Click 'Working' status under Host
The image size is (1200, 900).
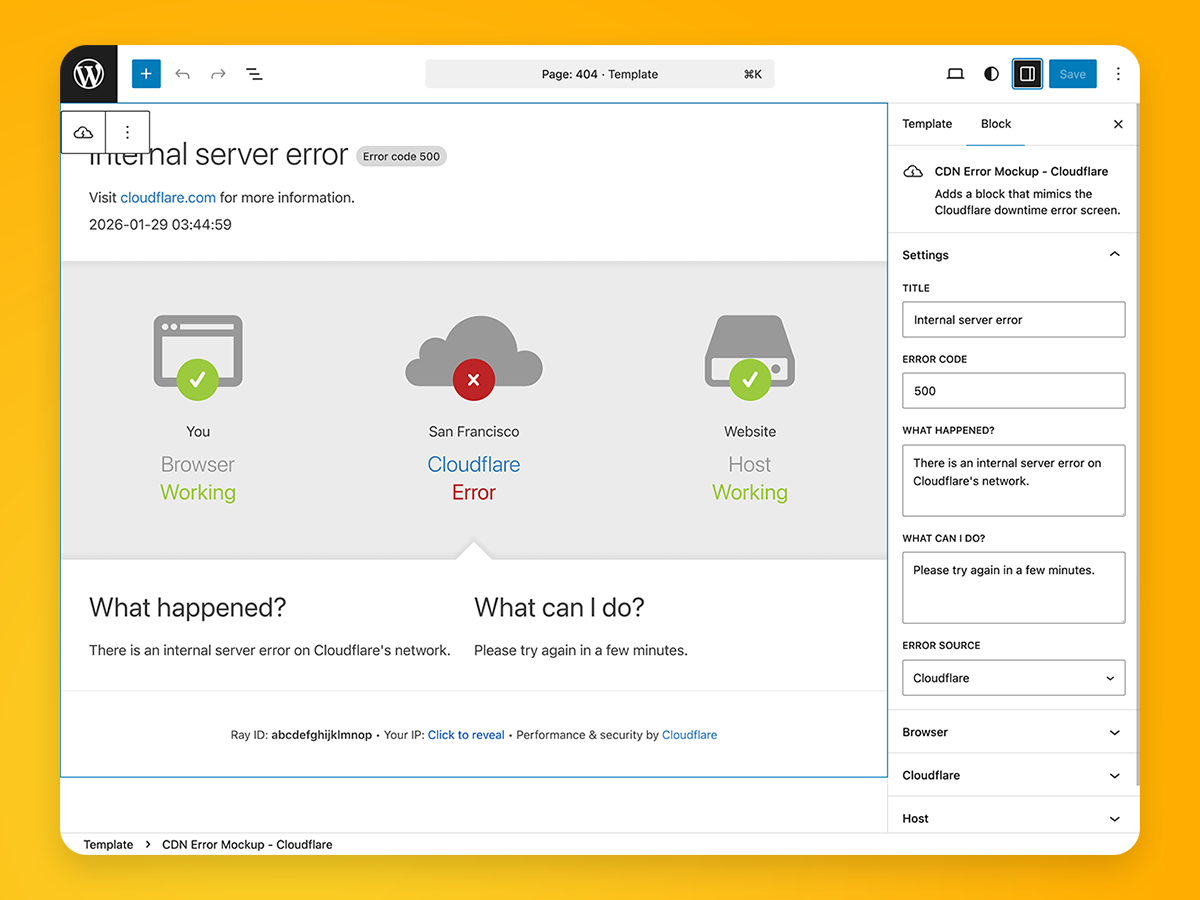pos(750,493)
